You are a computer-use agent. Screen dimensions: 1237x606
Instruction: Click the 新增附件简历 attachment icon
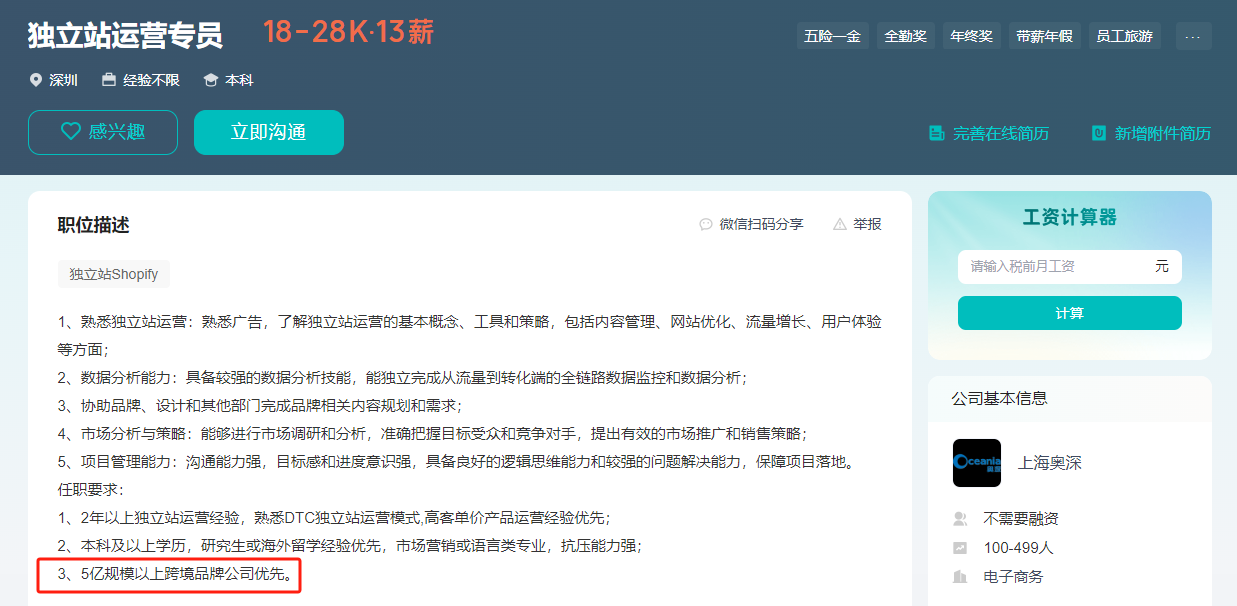pos(1098,133)
